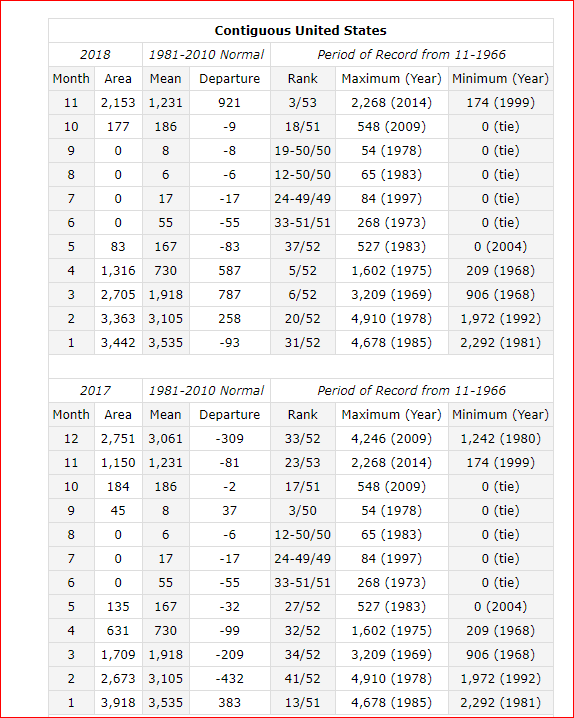574x718 pixels.
Task: Select 2017 September rank 3/50
Action: [x=303, y=511]
